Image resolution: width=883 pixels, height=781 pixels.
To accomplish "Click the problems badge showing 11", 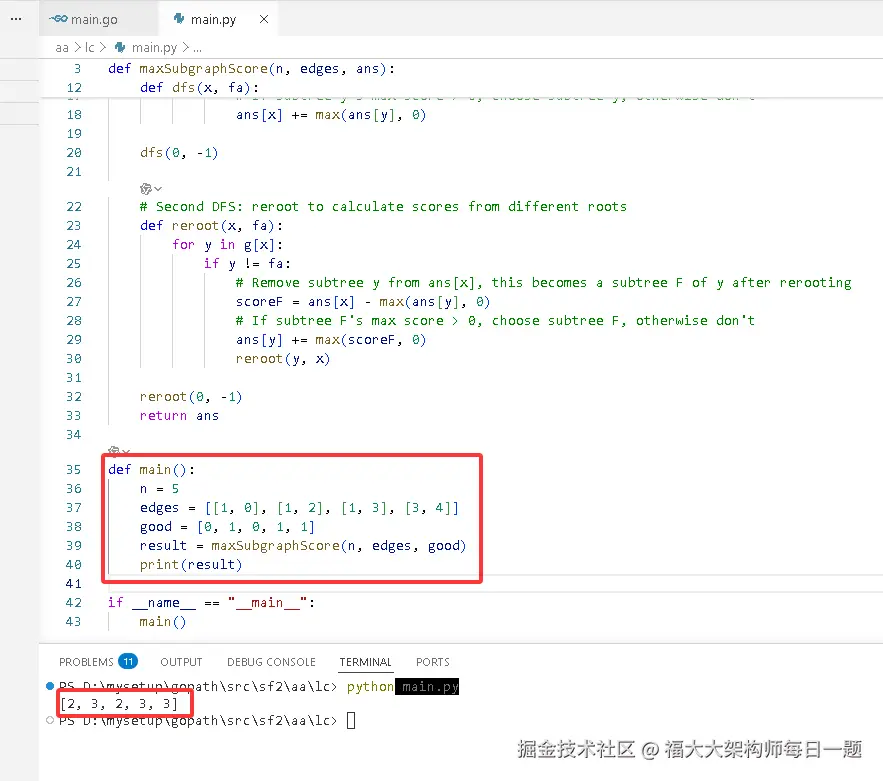I will pos(130,661).
